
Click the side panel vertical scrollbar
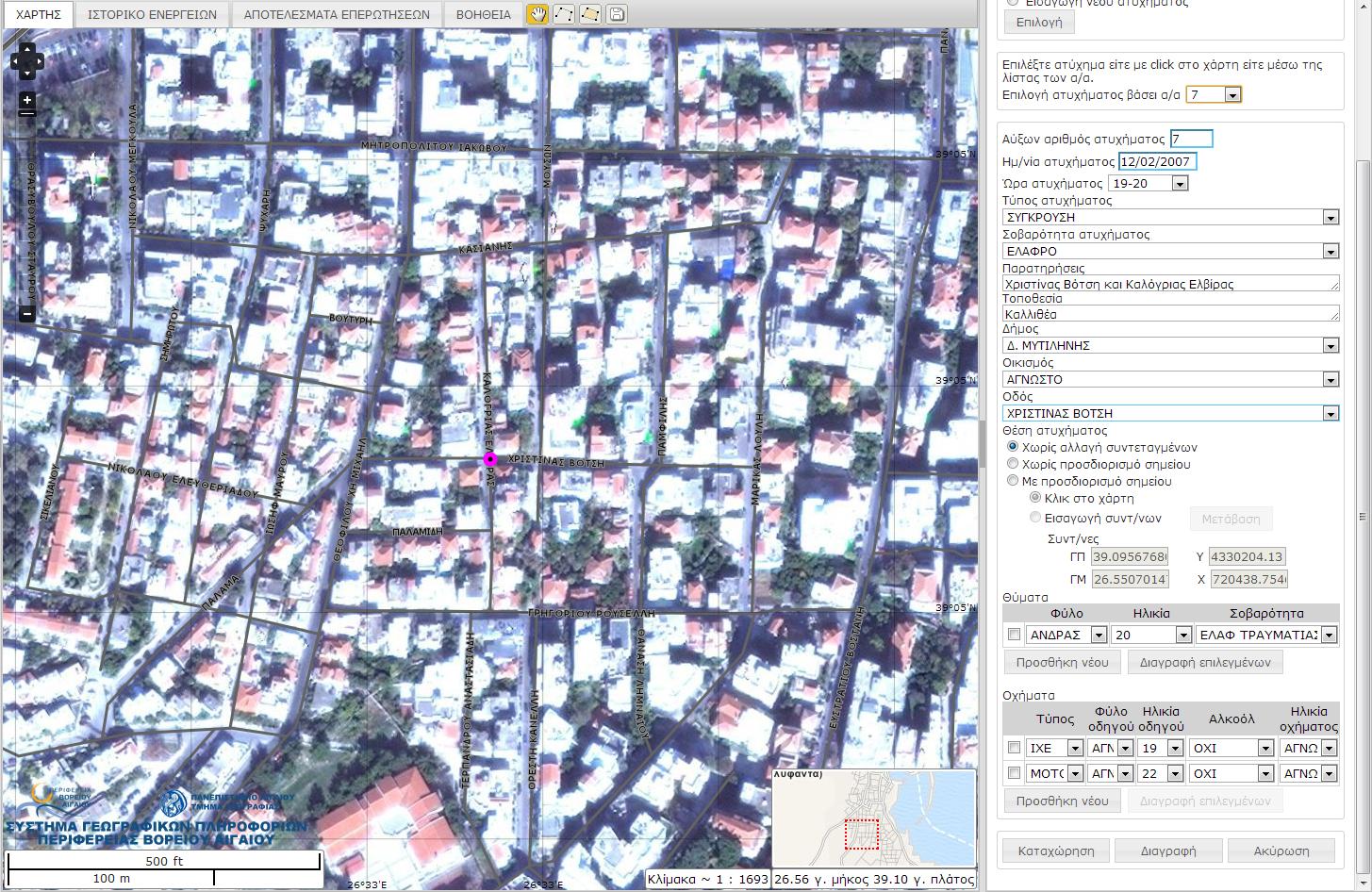[1364, 517]
